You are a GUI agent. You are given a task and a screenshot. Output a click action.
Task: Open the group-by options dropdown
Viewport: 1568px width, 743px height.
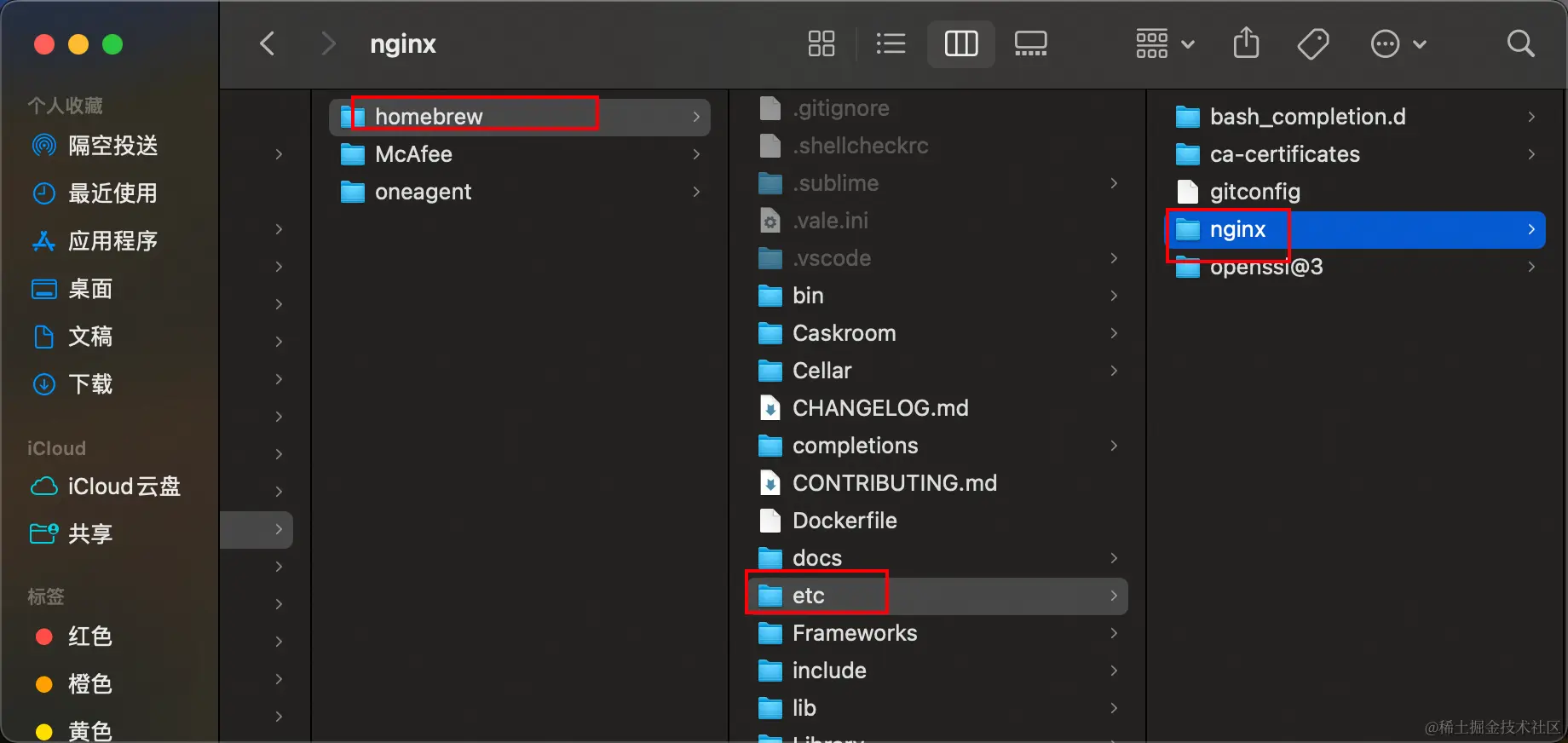click(1164, 43)
